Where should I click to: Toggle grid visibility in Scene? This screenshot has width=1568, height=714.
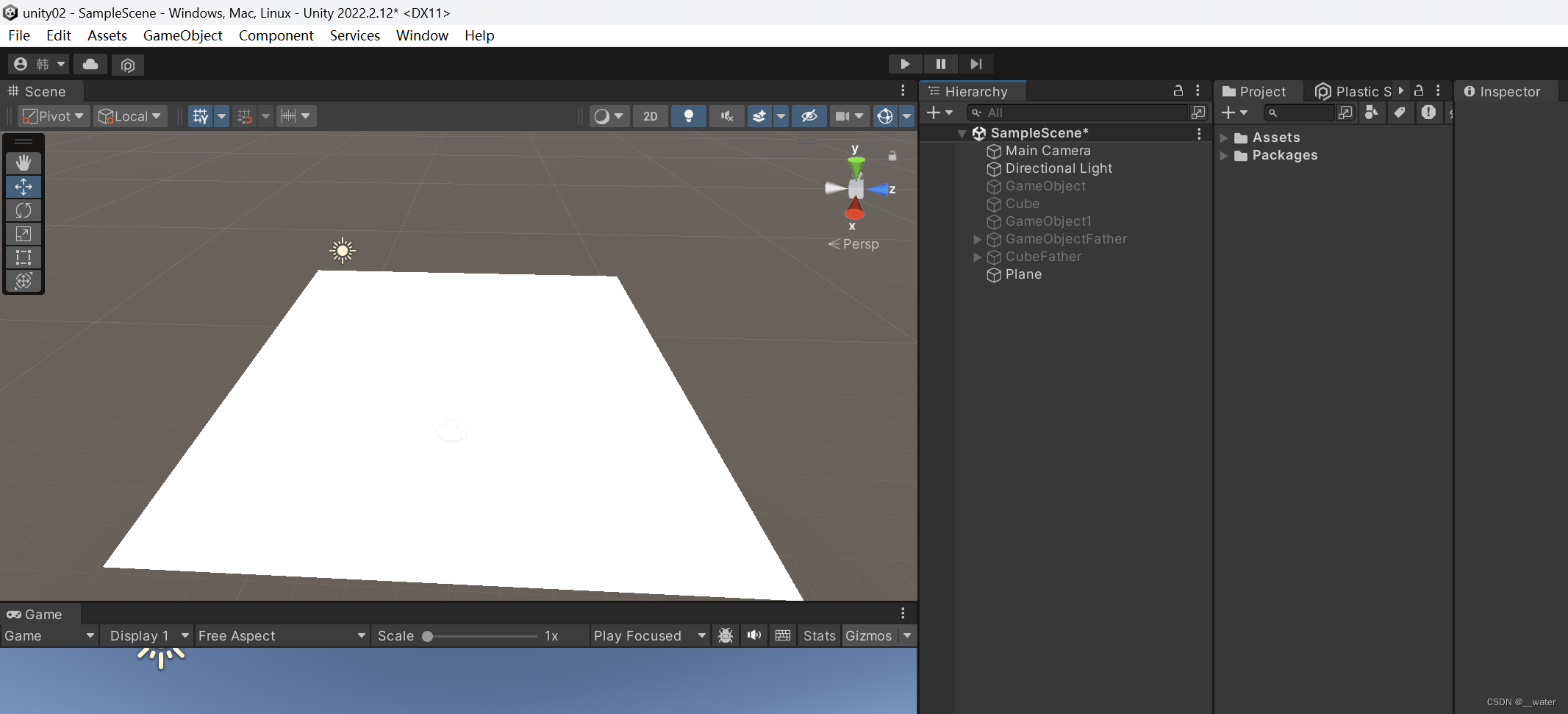(201, 116)
